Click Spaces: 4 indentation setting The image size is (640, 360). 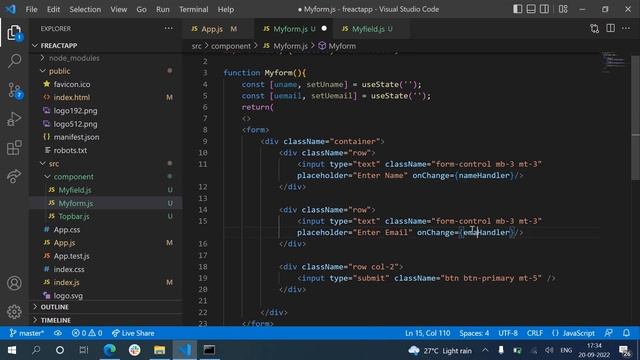pos(474,333)
